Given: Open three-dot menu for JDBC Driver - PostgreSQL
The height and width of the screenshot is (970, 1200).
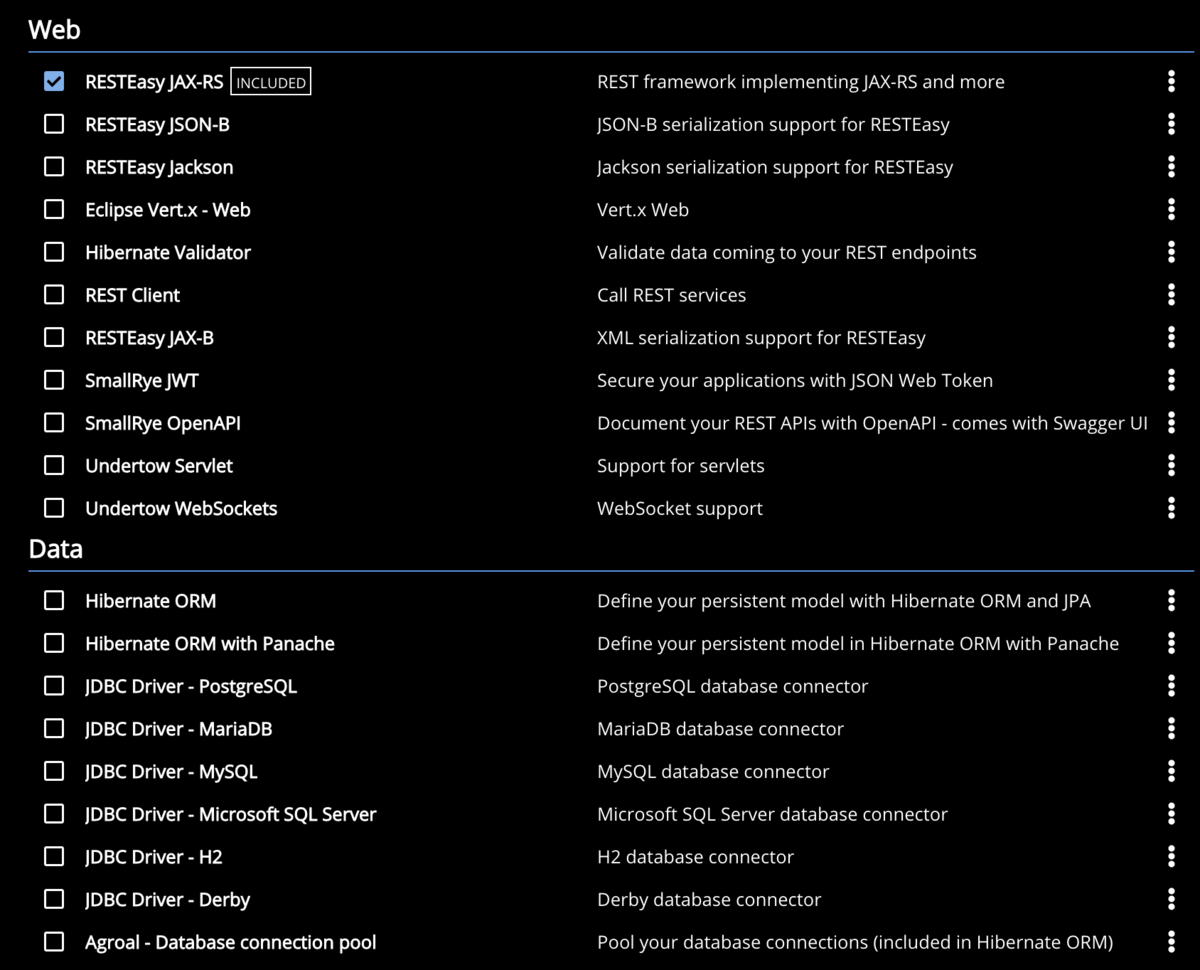Looking at the screenshot, I should 1171,686.
